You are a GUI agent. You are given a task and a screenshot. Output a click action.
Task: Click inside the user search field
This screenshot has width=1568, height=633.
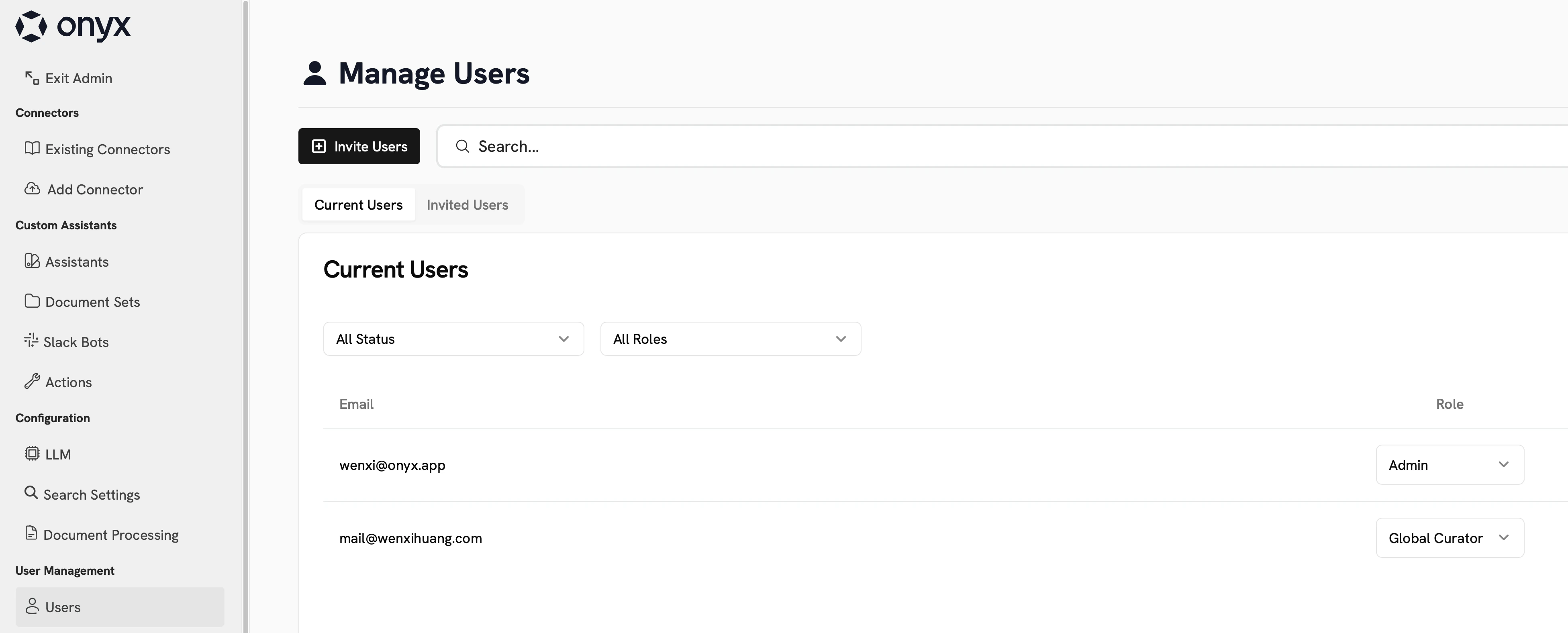click(x=670, y=146)
